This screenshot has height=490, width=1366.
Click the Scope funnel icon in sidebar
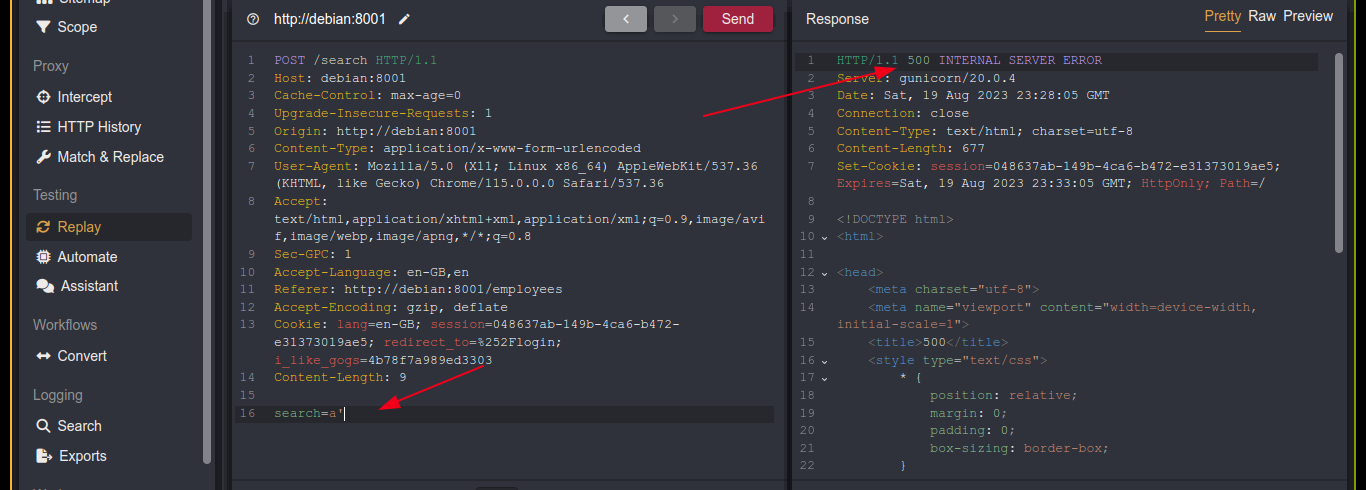click(x=43, y=27)
